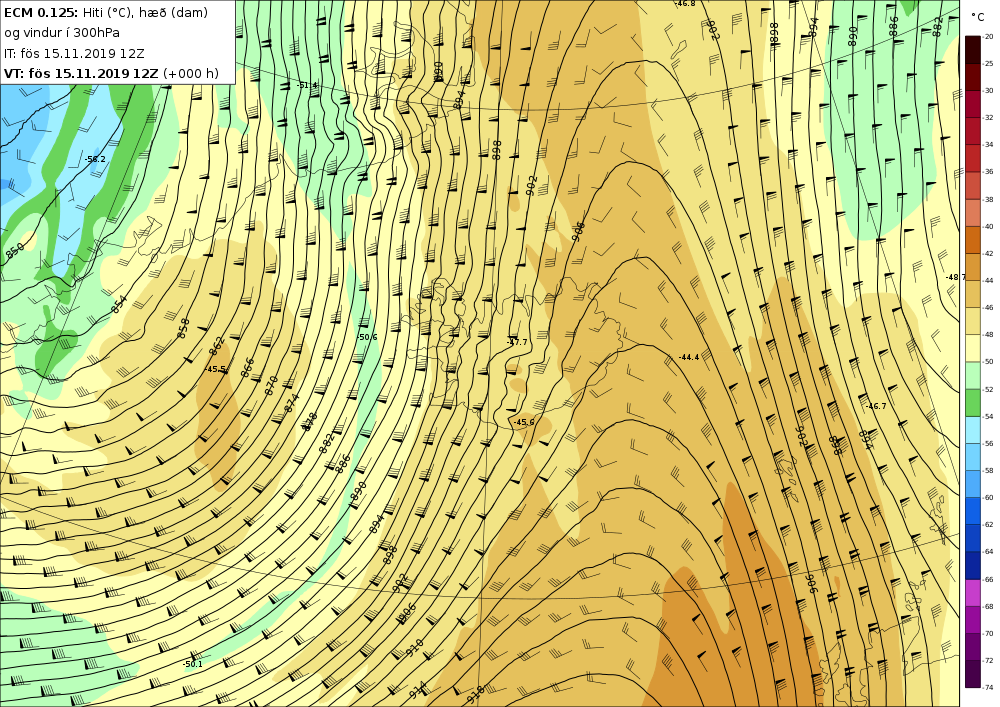Click the '°C' unit label above the legend
The width and height of the screenshot is (1000, 707).
(978, 18)
